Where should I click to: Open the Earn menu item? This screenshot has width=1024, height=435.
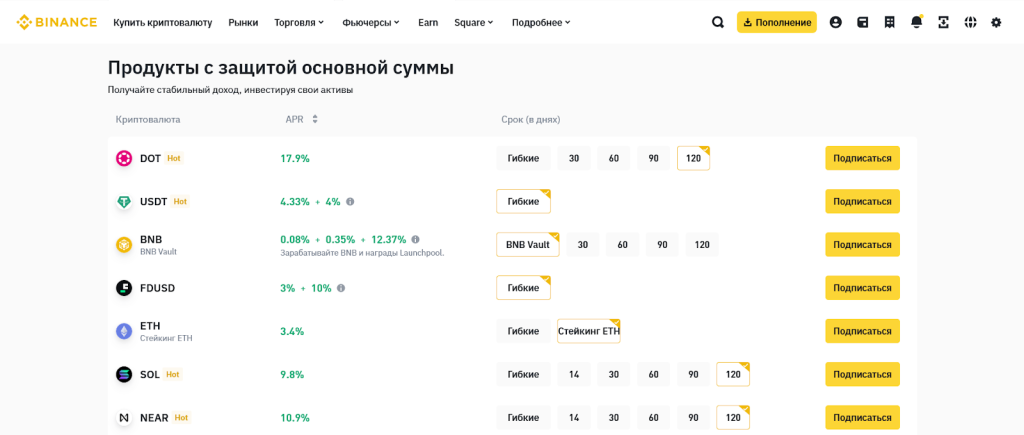pos(428,22)
